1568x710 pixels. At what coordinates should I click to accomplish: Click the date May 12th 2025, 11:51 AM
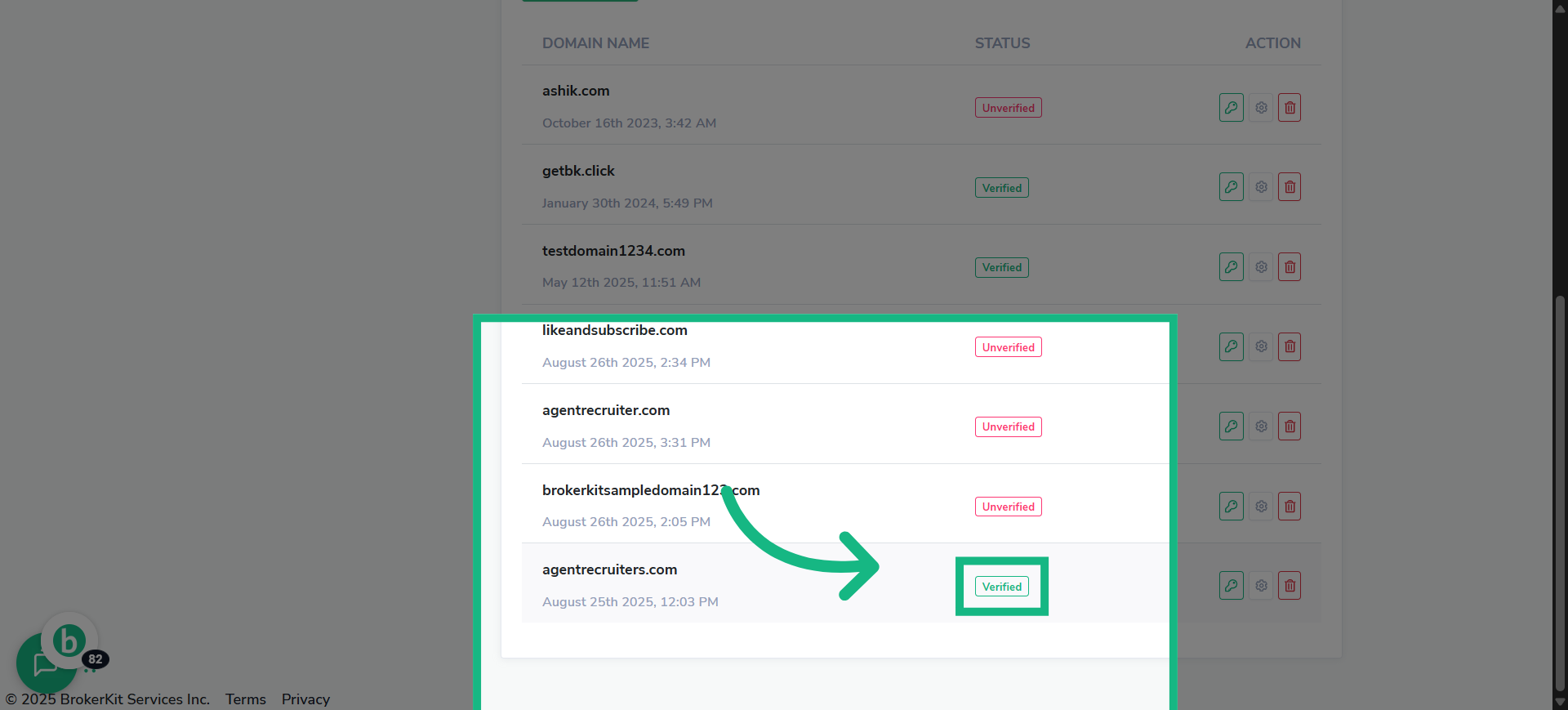click(621, 283)
